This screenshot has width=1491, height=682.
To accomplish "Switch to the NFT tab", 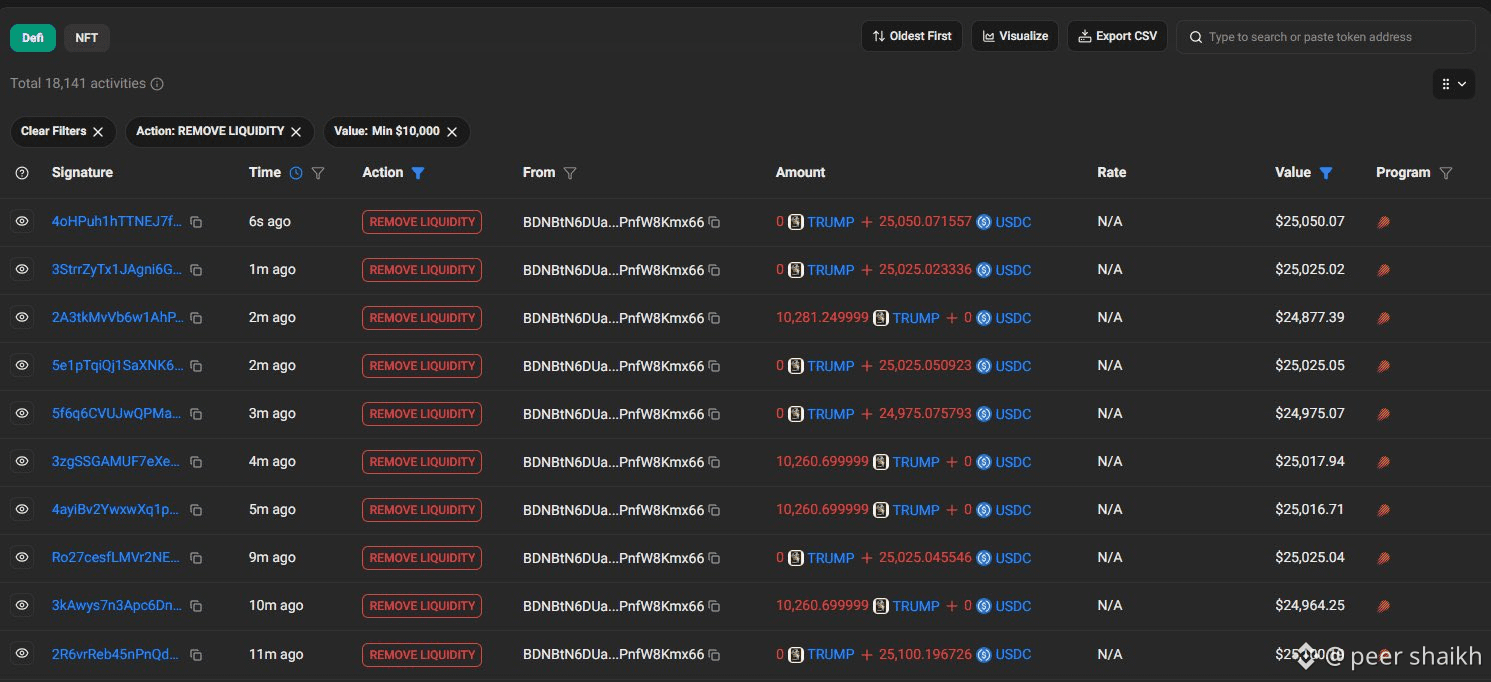I will point(87,37).
